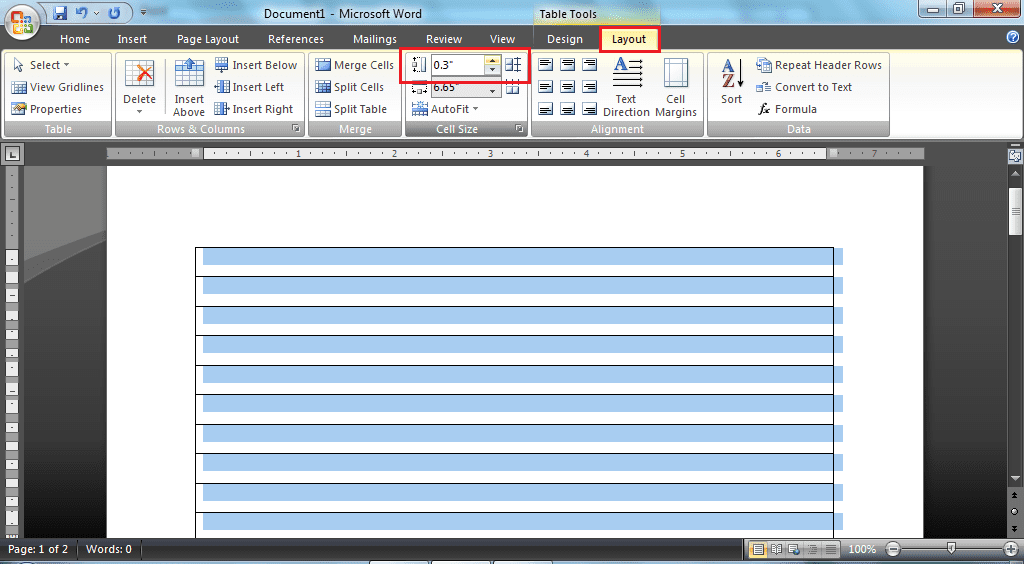Screen dimensions: 1024x564
Task: Click Insert Above
Action: [x=189, y=88]
